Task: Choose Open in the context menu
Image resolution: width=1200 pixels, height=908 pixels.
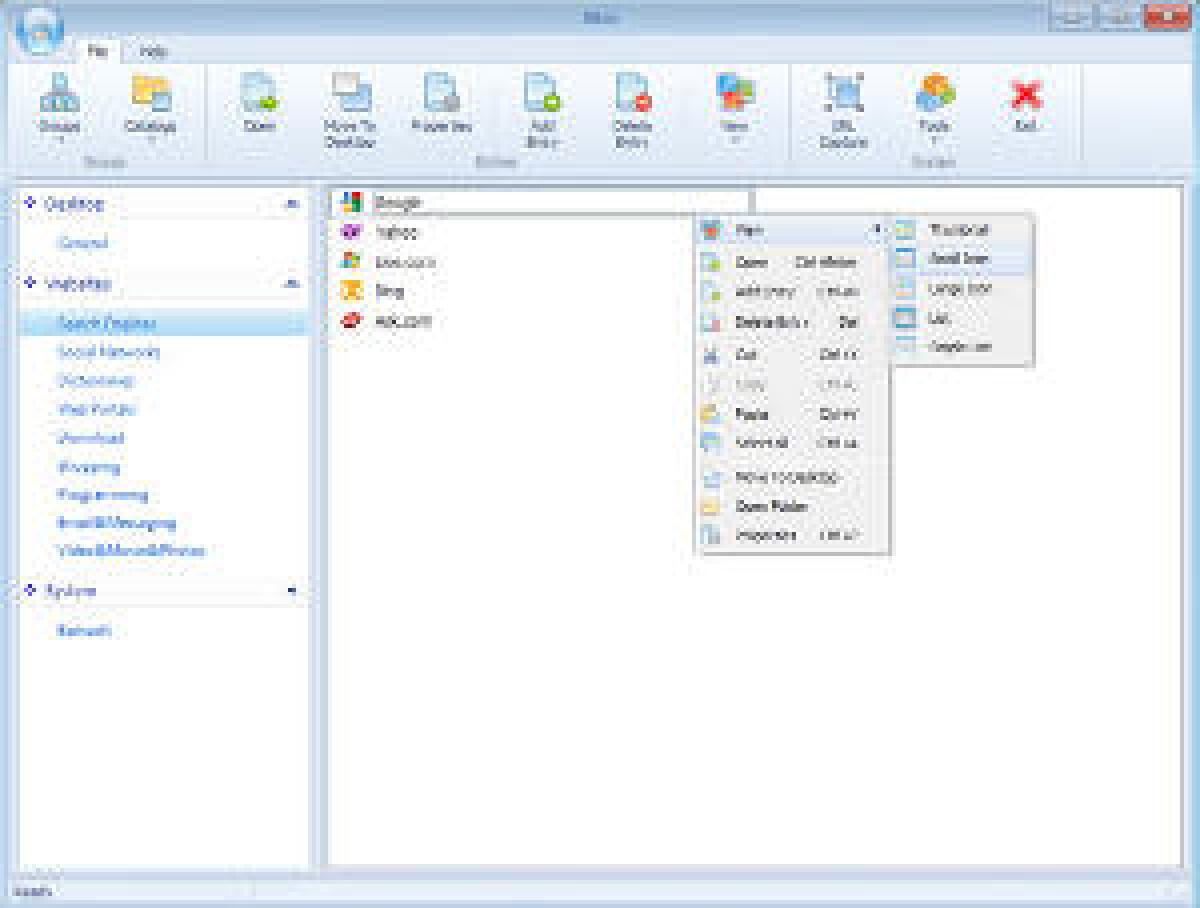Action: 792,263
